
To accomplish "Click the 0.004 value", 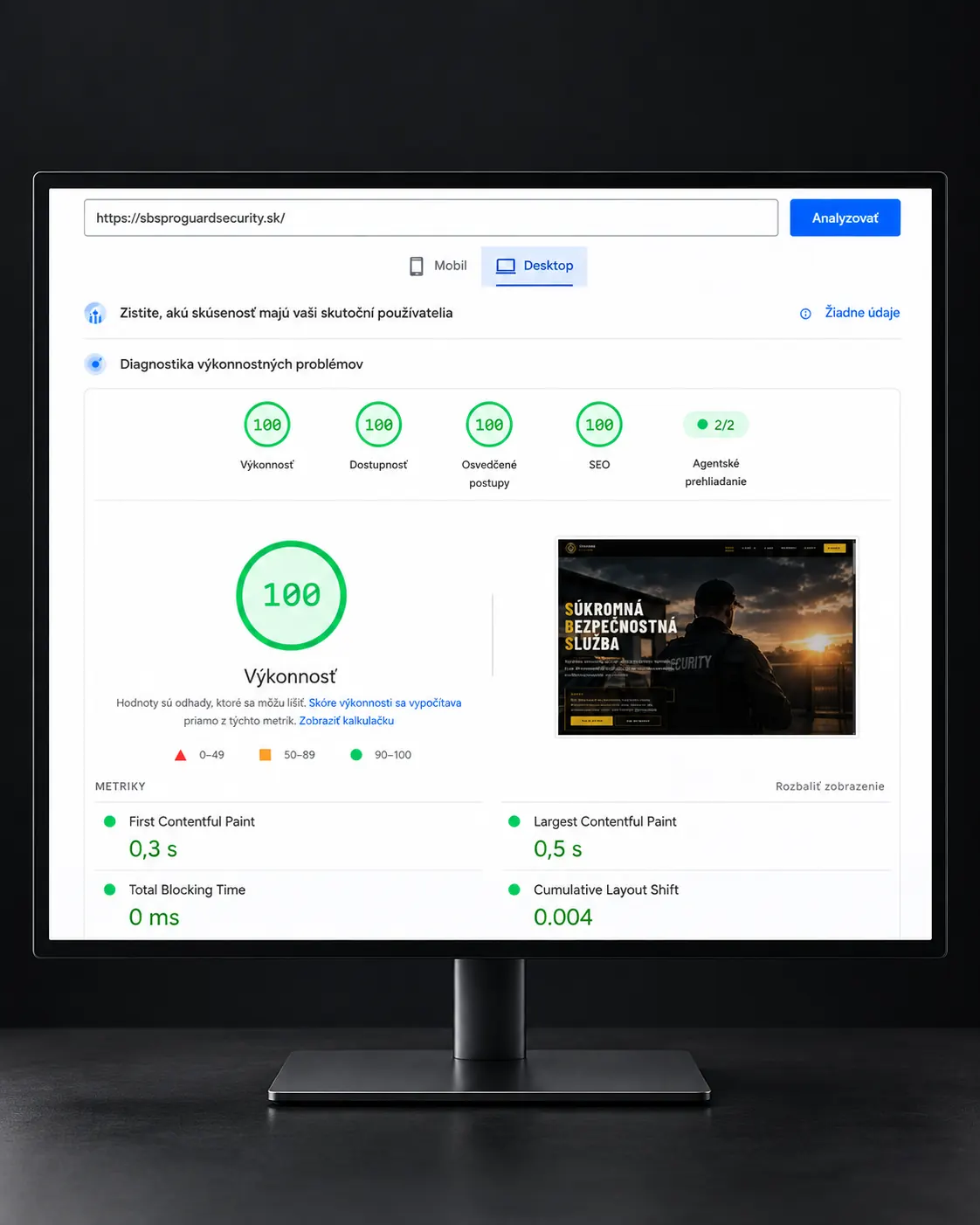I will (x=563, y=917).
